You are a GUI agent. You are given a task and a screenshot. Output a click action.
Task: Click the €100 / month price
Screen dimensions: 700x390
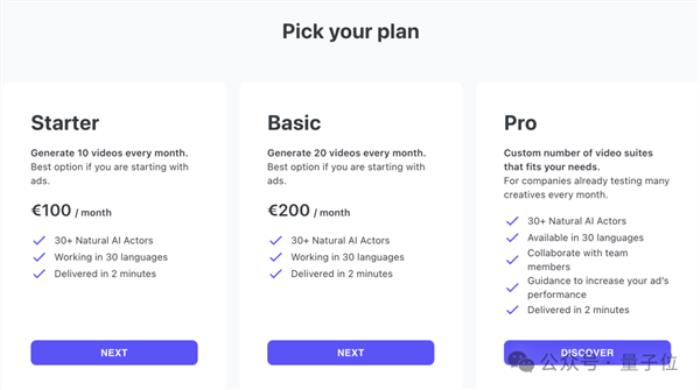[71, 211]
